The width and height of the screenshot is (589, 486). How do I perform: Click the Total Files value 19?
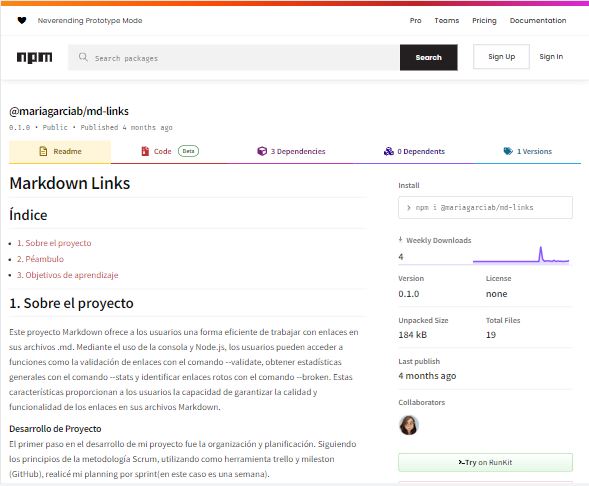[491, 335]
